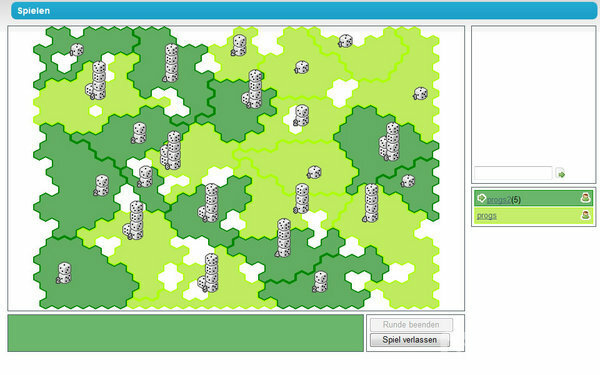Click the avatar icon in progs row
600x375 pixels.
pos(585,215)
